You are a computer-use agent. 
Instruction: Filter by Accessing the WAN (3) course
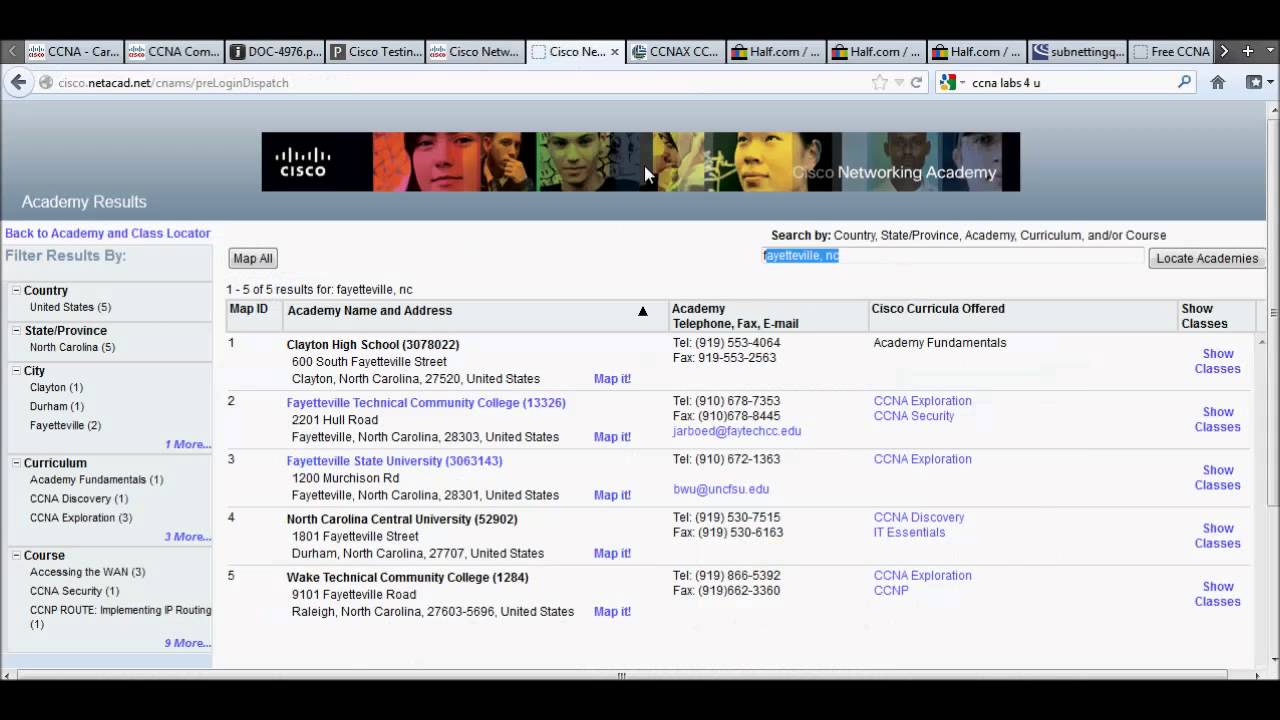(88, 572)
